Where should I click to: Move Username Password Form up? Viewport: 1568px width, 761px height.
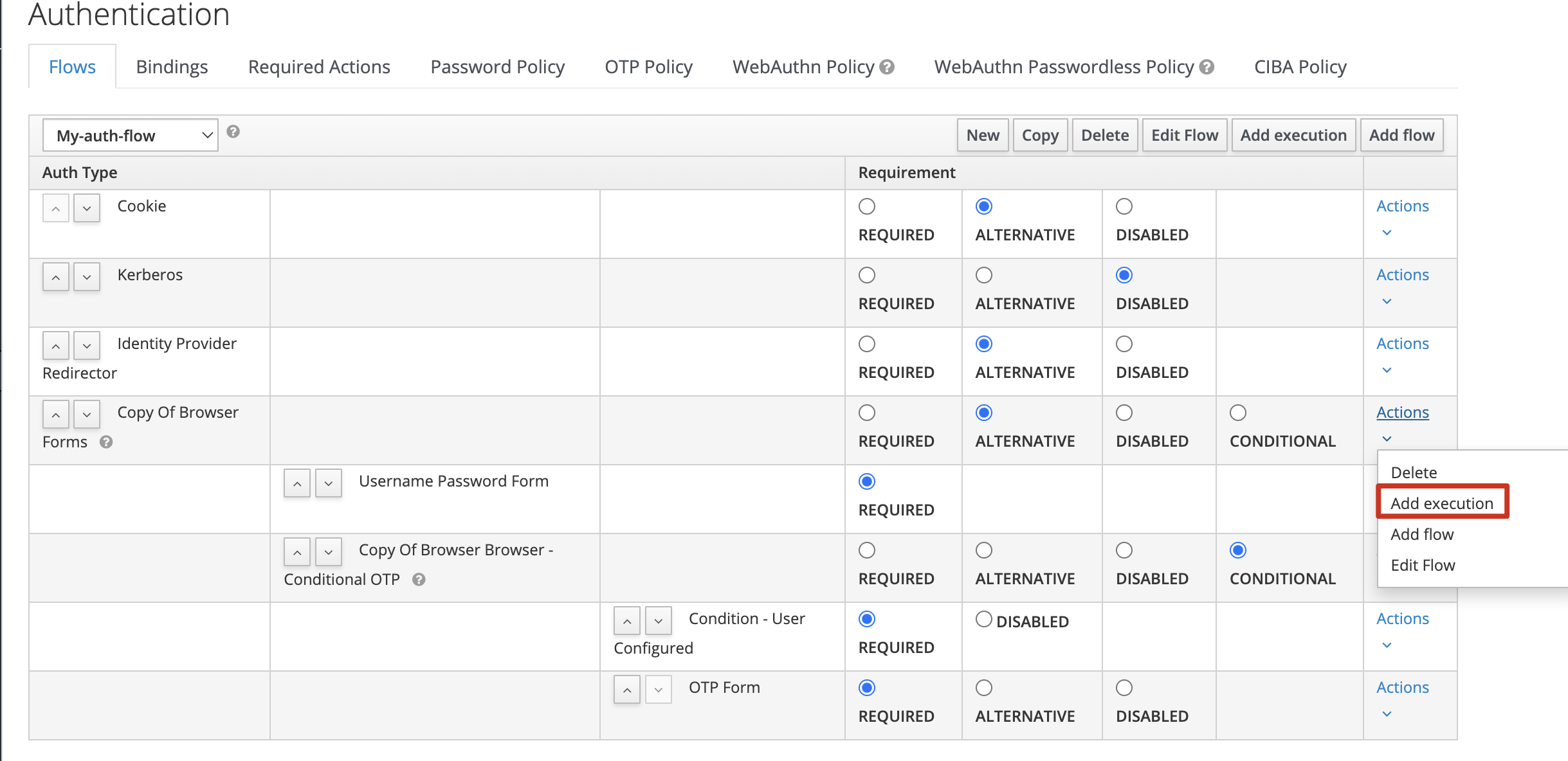point(297,483)
